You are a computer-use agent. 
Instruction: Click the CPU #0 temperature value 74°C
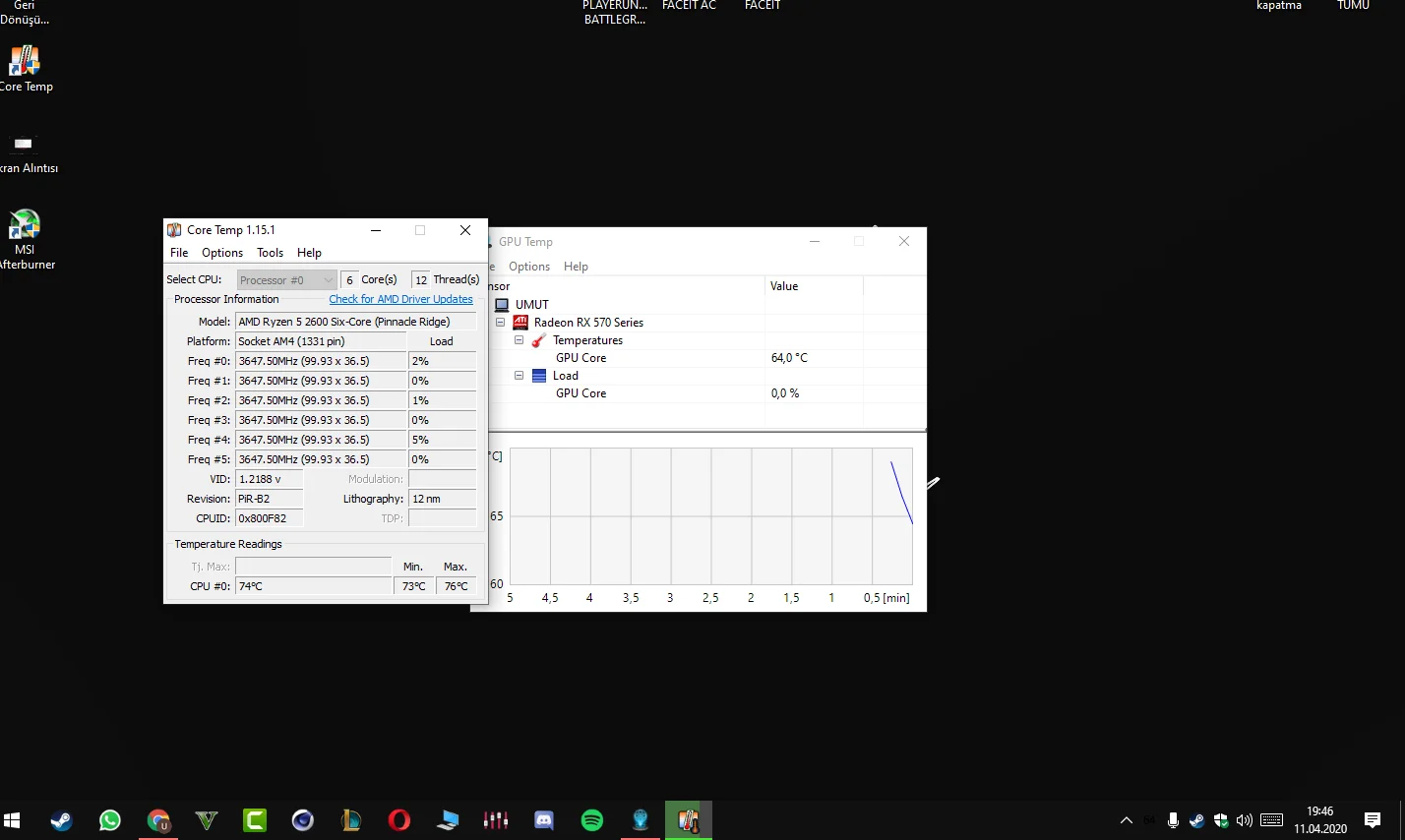314,586
